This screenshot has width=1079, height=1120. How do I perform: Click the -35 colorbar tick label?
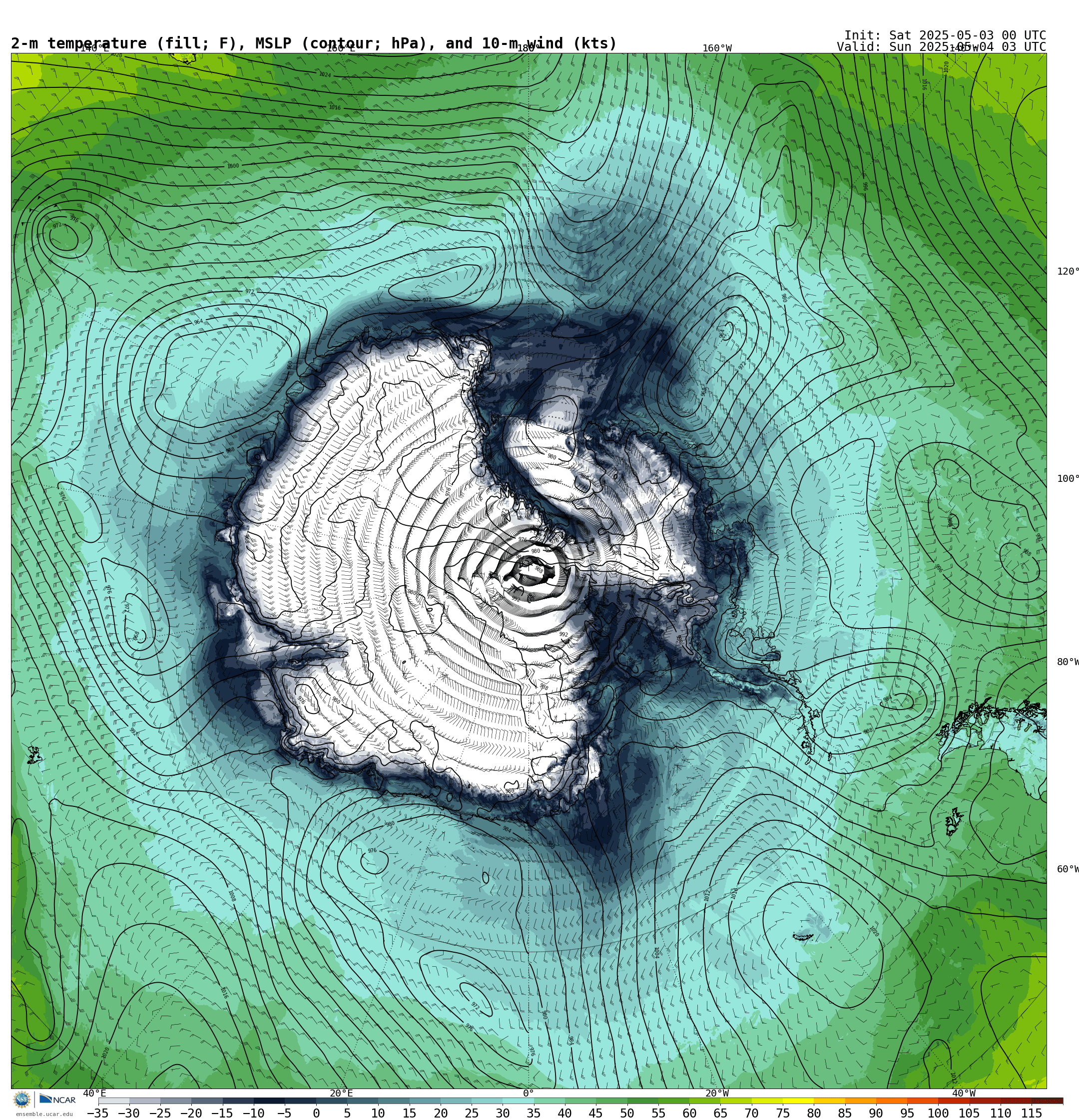[x=97, y=1113]
